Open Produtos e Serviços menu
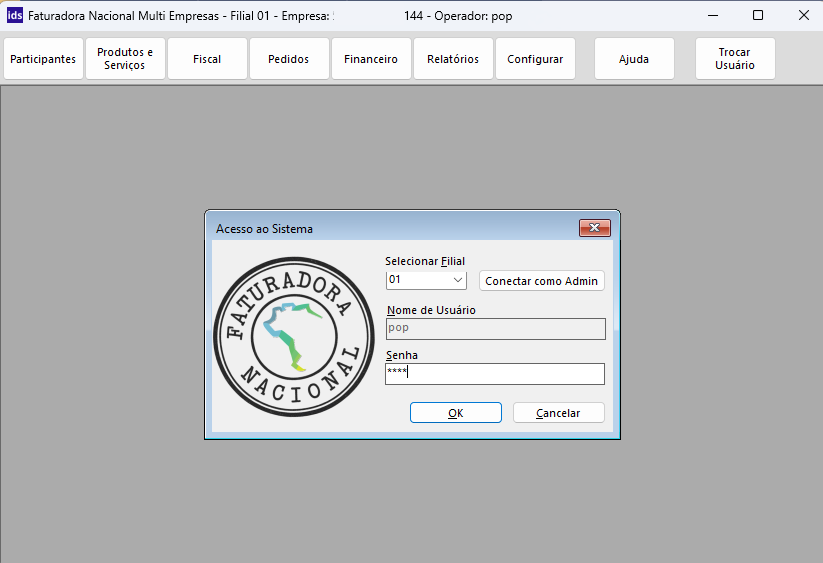Screen dimensions: 823x563 tap(125, 59)
